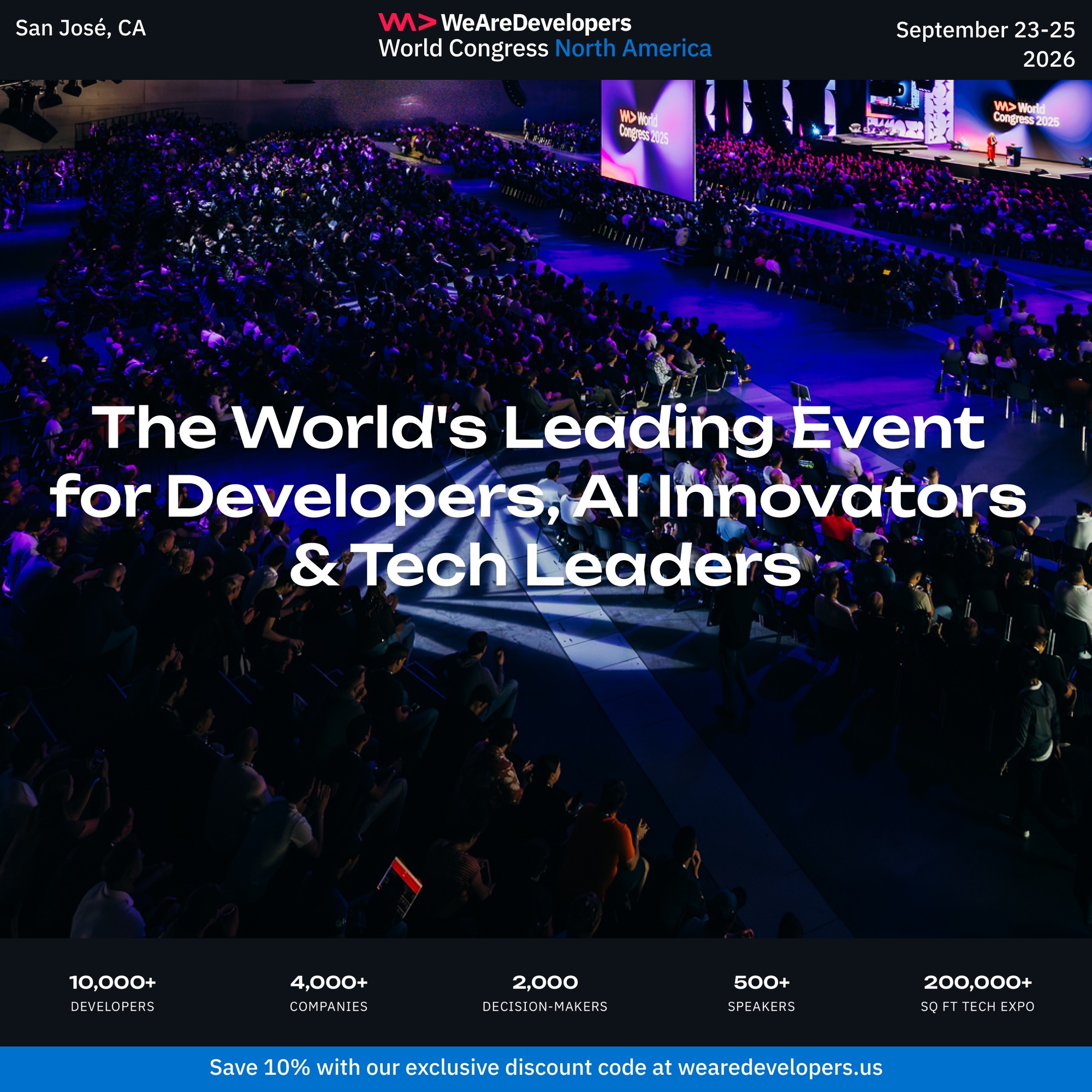Click the '500+' speakers figure
This screenshot has height=1092, width=1092.
click(x=761, y=982)
